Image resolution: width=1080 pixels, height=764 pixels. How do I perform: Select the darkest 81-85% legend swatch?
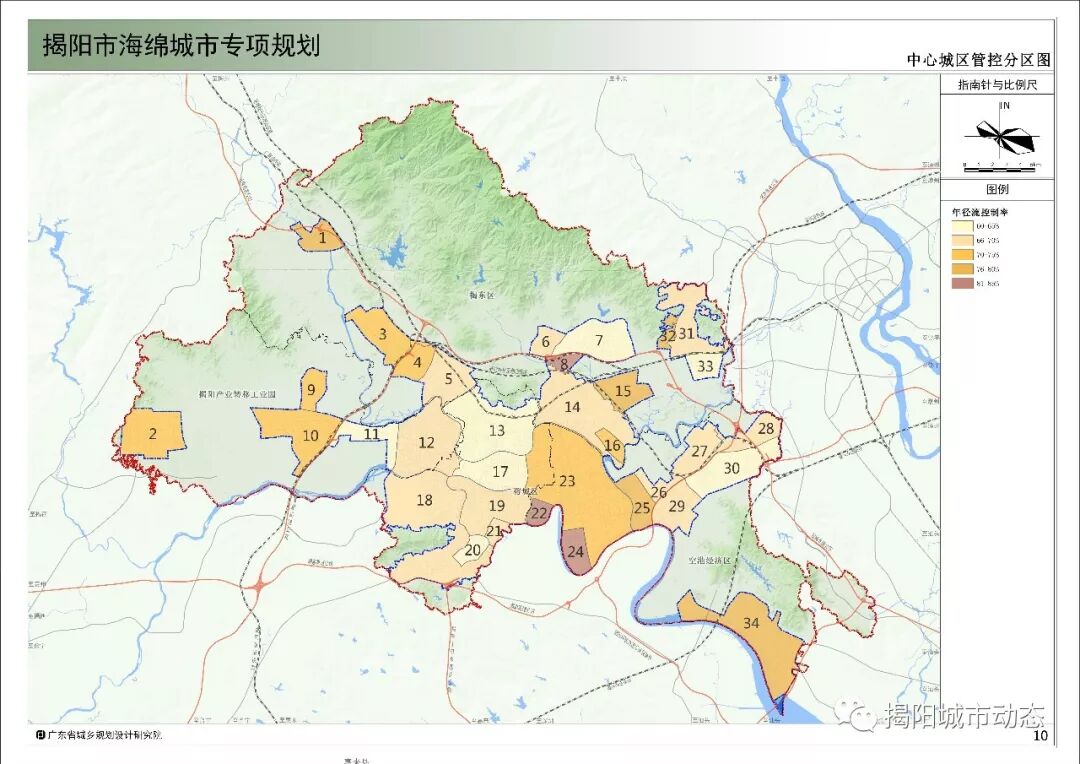point(962,281)
